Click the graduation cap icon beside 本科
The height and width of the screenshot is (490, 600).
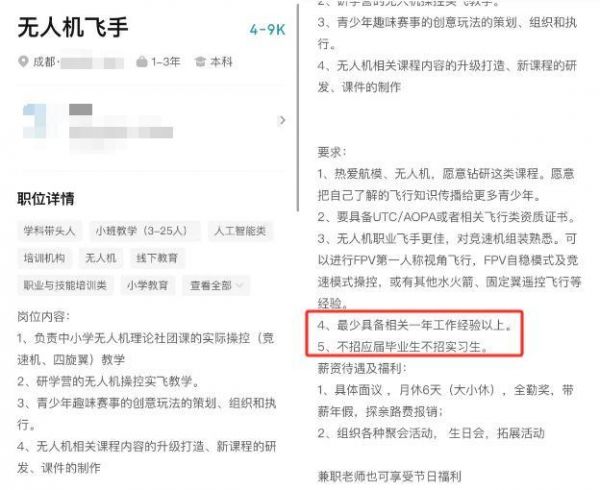click(x=200, y=62)
